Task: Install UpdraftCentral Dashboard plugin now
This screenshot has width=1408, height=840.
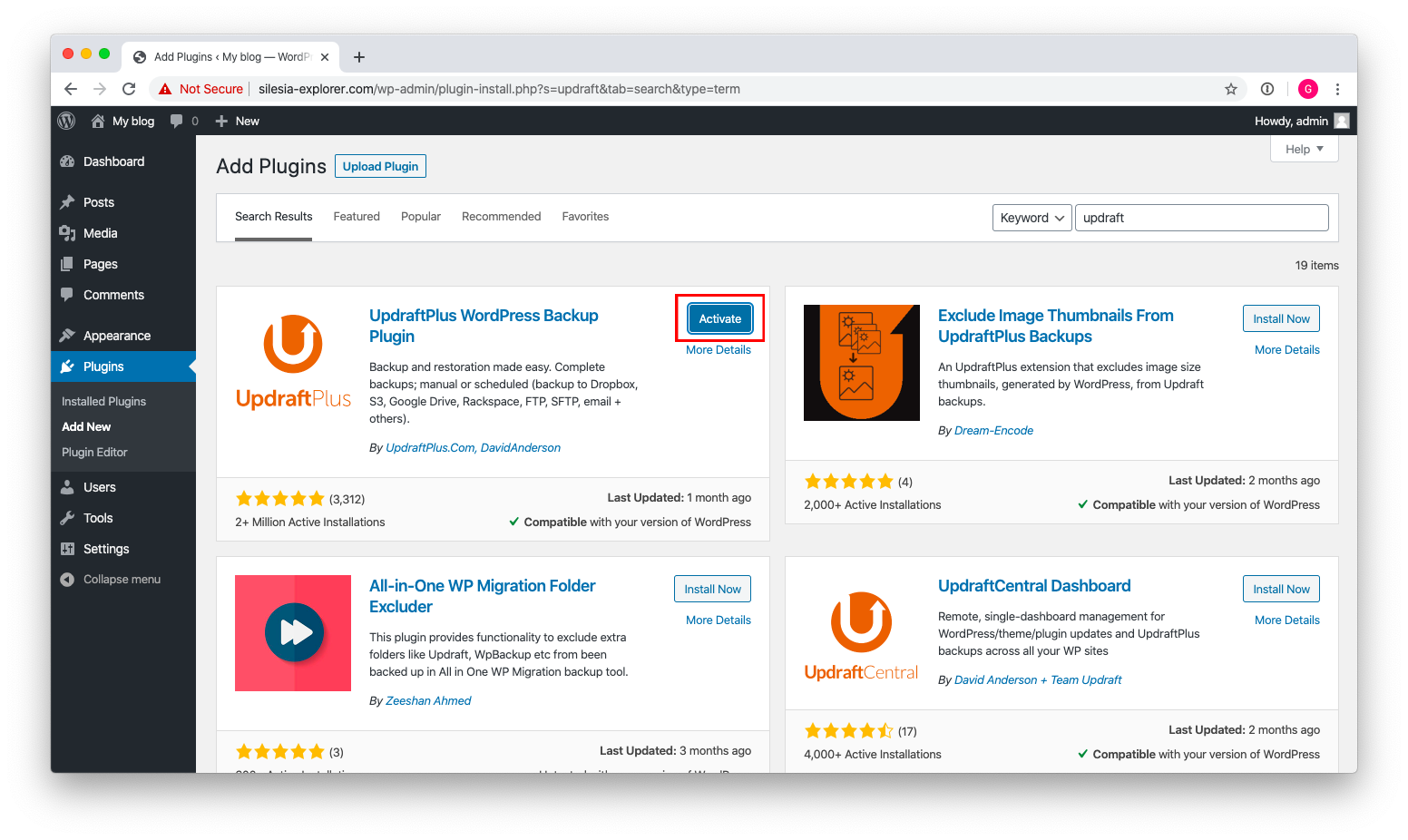Action: coord(1281,589)
